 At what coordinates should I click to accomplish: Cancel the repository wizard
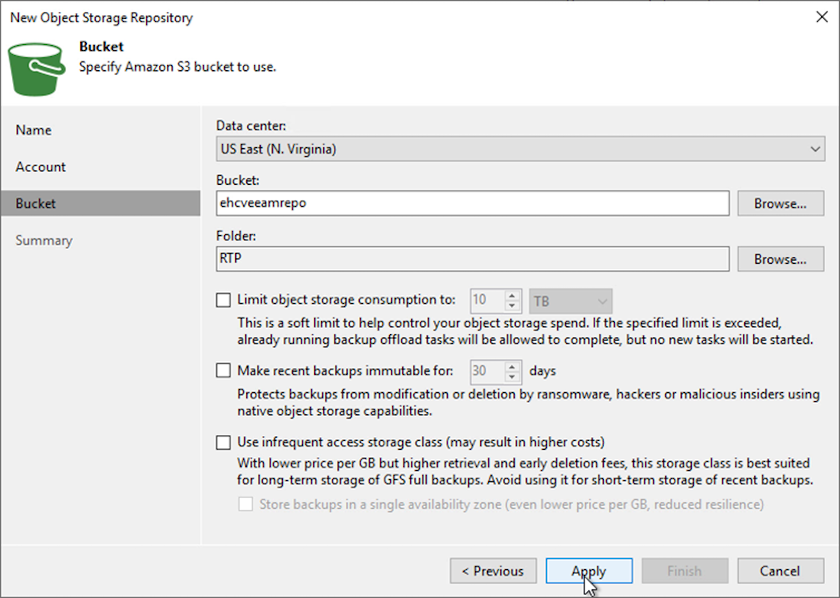click(779, 571)
